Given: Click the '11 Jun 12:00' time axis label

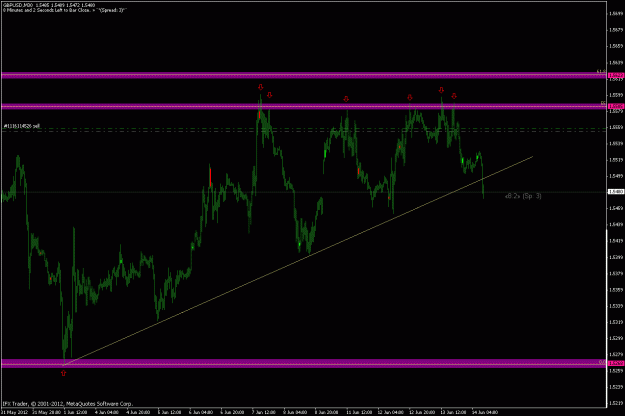Looking at the screenshot, I should pos(359,412).
